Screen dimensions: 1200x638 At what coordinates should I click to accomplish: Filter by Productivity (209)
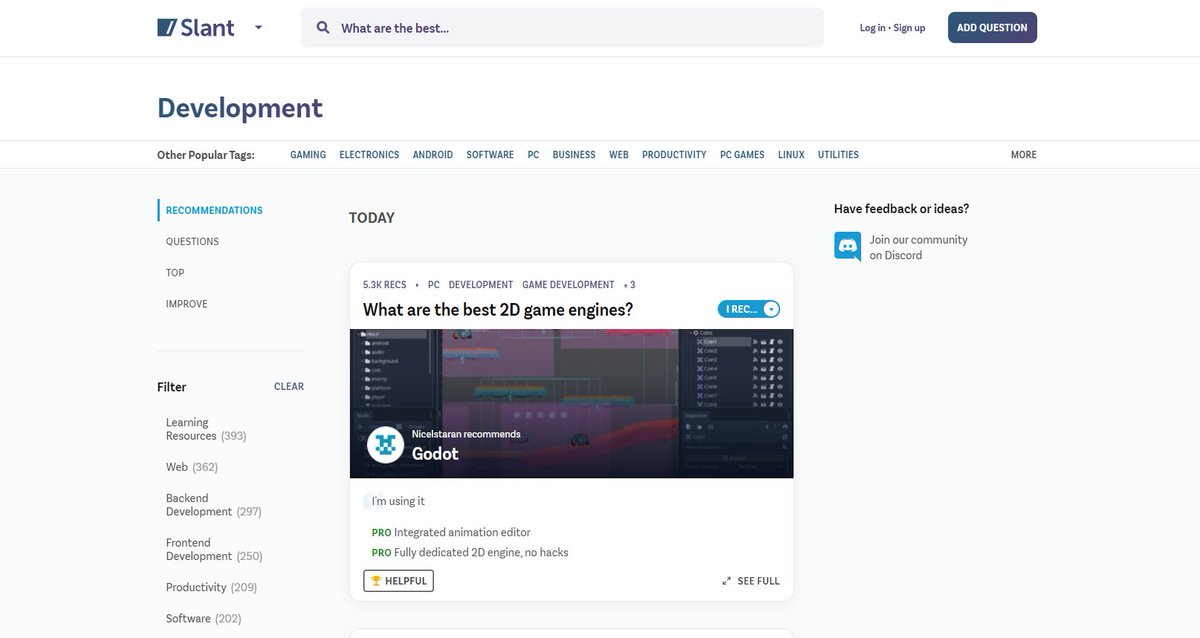point(211,587)
